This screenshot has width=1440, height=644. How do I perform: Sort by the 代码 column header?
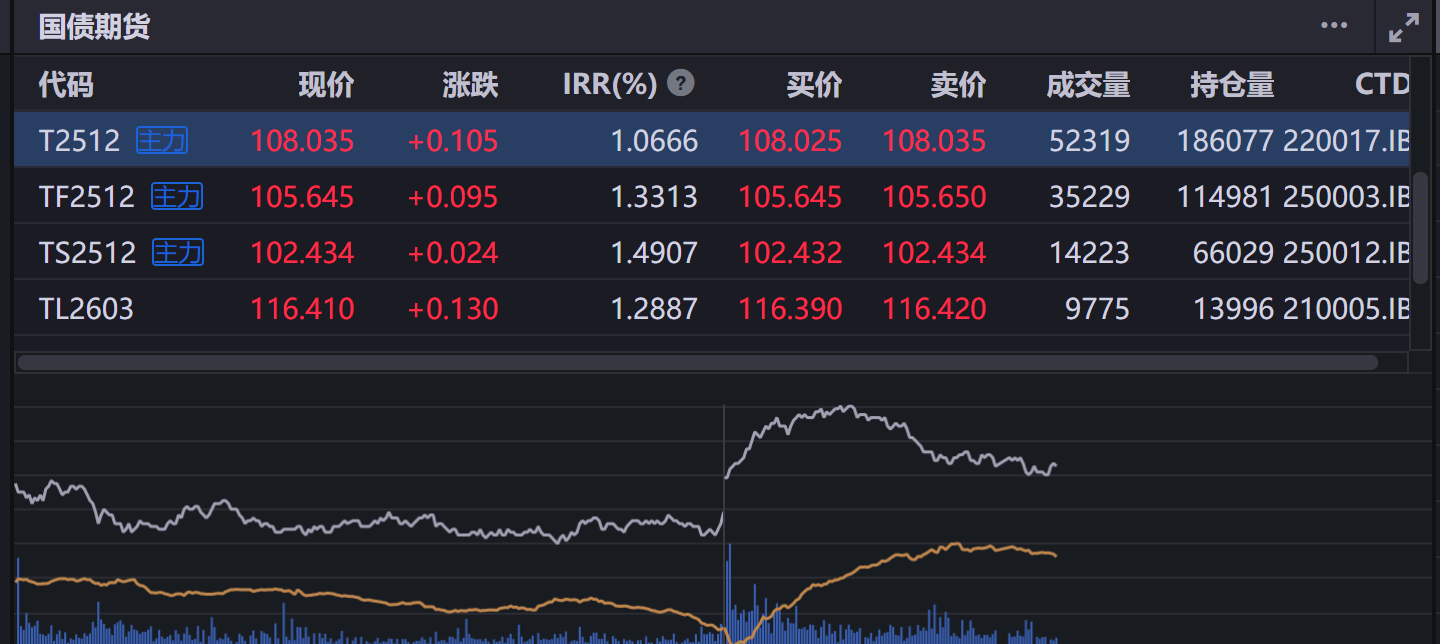pos(66,85)
